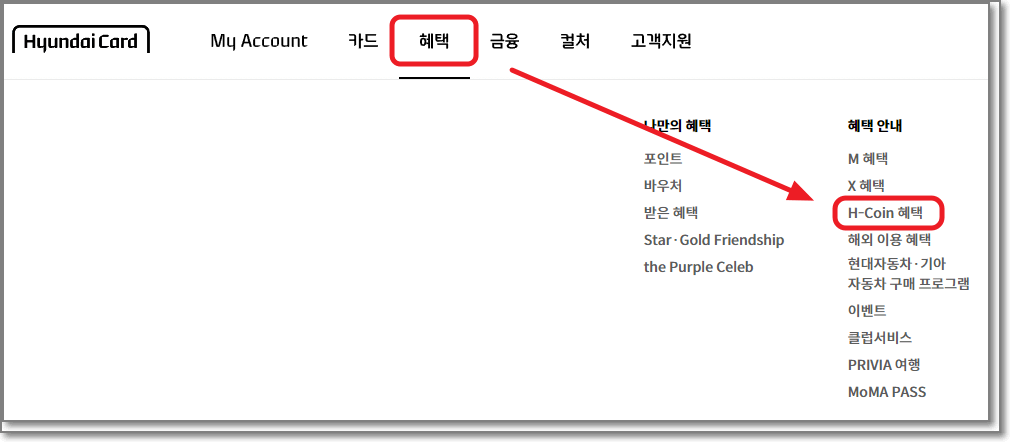1010x442 pixels.
Task: Open the M 혜택 link
Action: [x=868, y=159]
